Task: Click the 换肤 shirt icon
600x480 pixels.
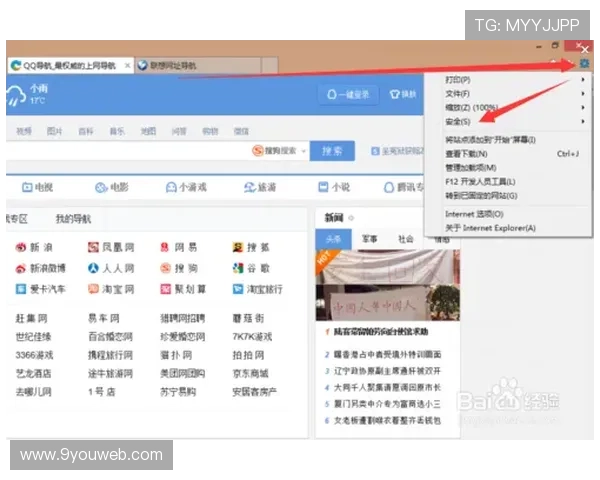Action: click(x=394, y=94)
